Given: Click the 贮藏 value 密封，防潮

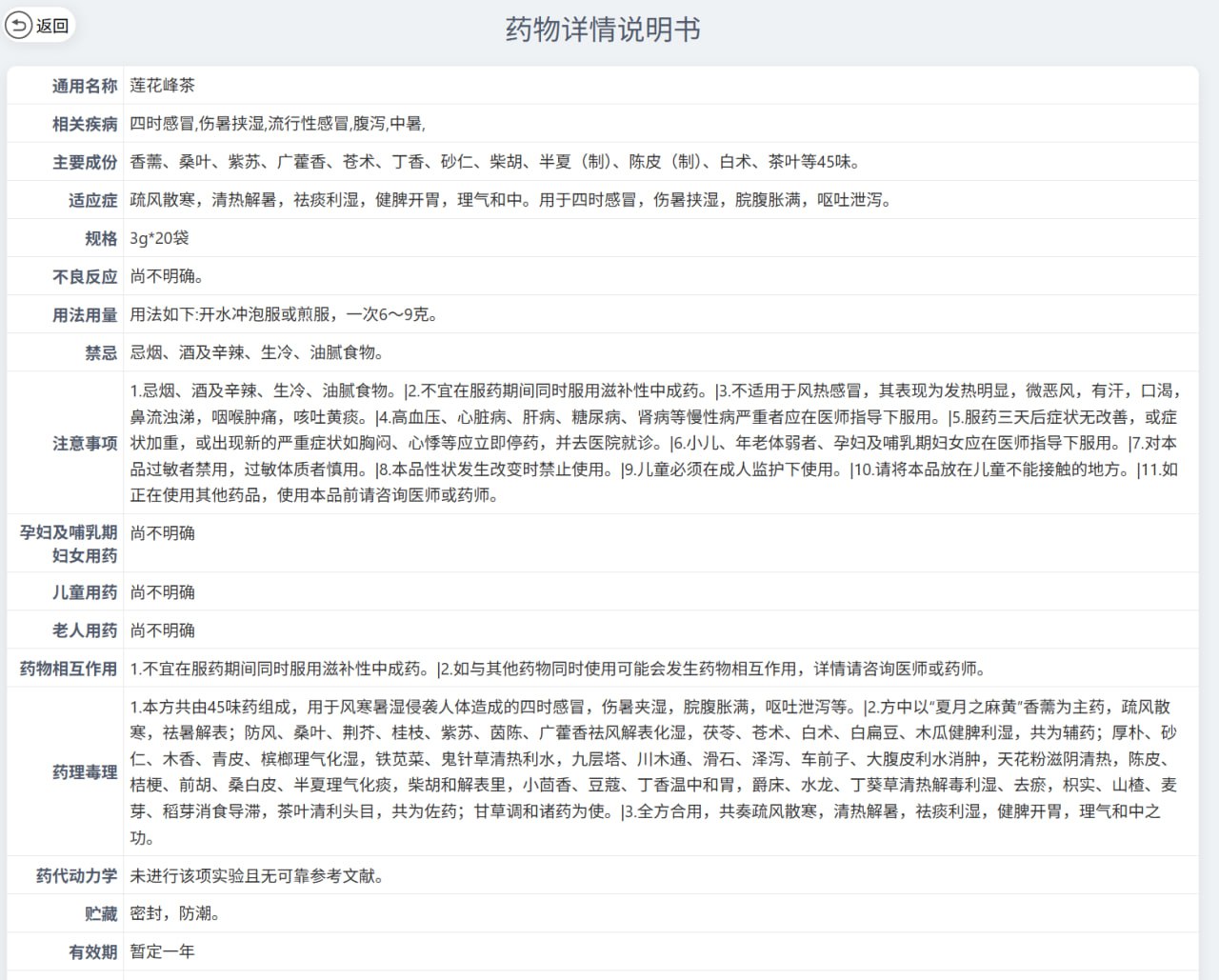Looking at the screenshot, I should coord(173,912).
